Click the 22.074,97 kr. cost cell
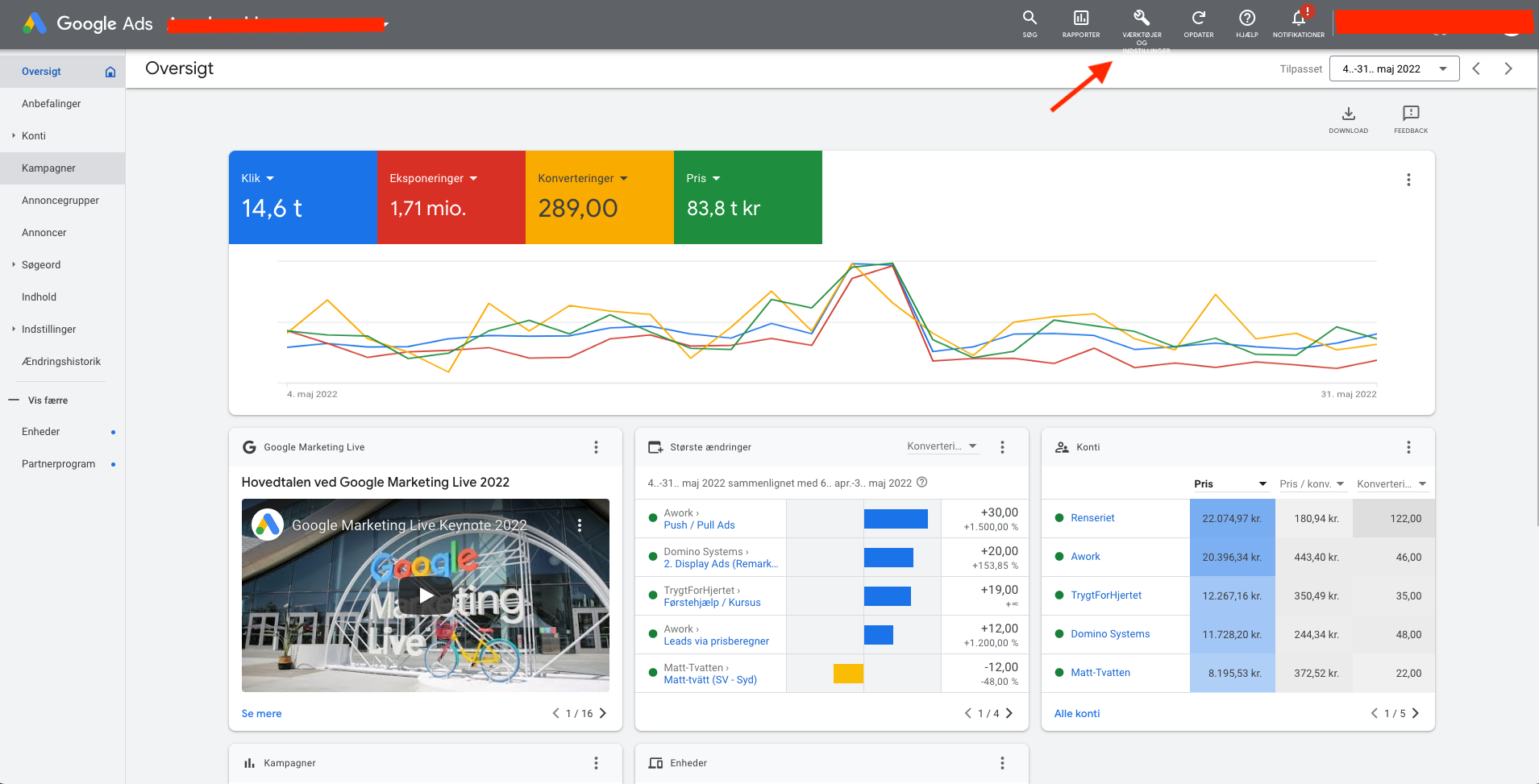 [1232, 518]
